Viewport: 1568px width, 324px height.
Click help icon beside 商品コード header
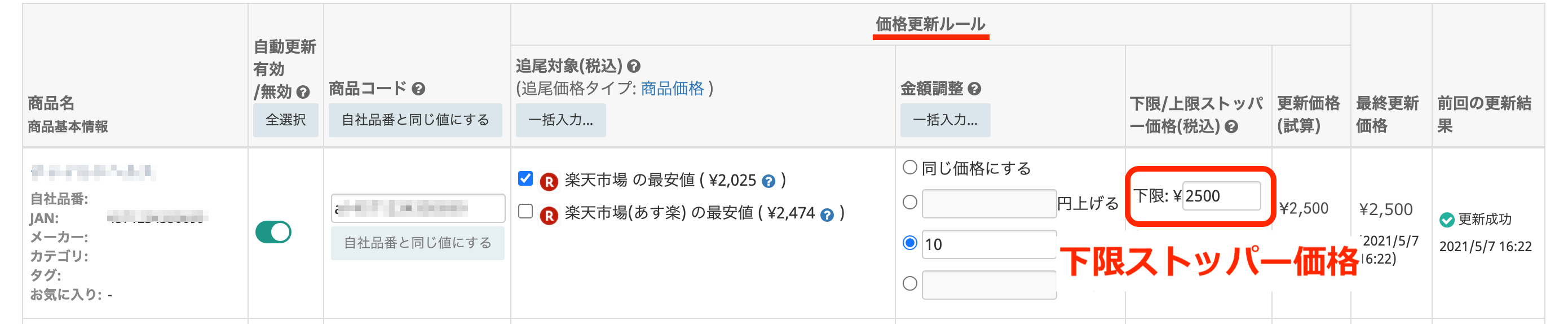coord(418,89)
